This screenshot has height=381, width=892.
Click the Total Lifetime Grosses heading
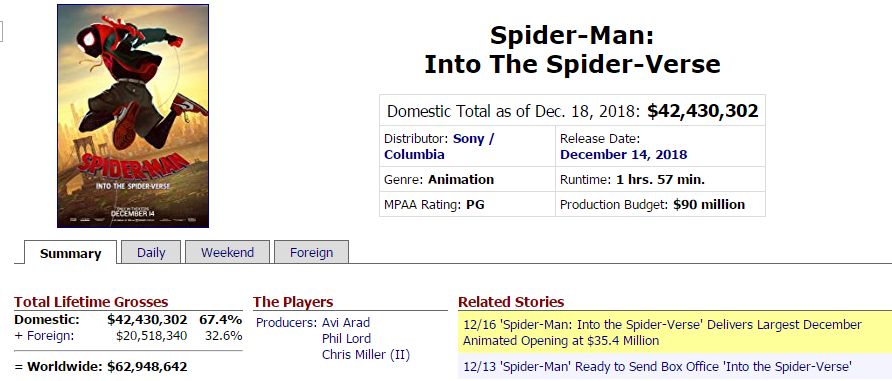point(91,302)
